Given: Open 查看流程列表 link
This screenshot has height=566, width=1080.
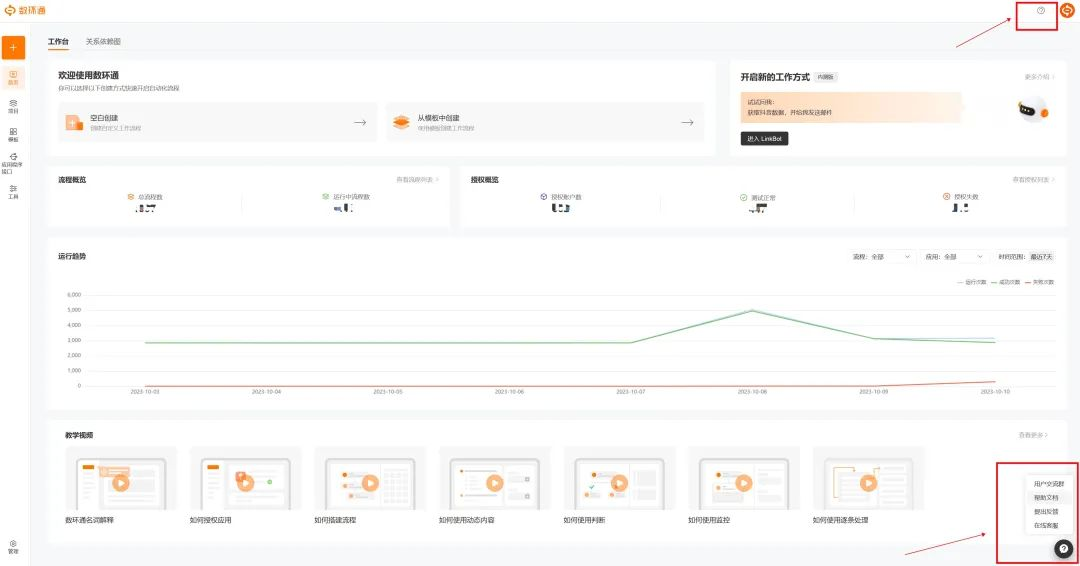Looking at the screenshot, I should [417, 180].
